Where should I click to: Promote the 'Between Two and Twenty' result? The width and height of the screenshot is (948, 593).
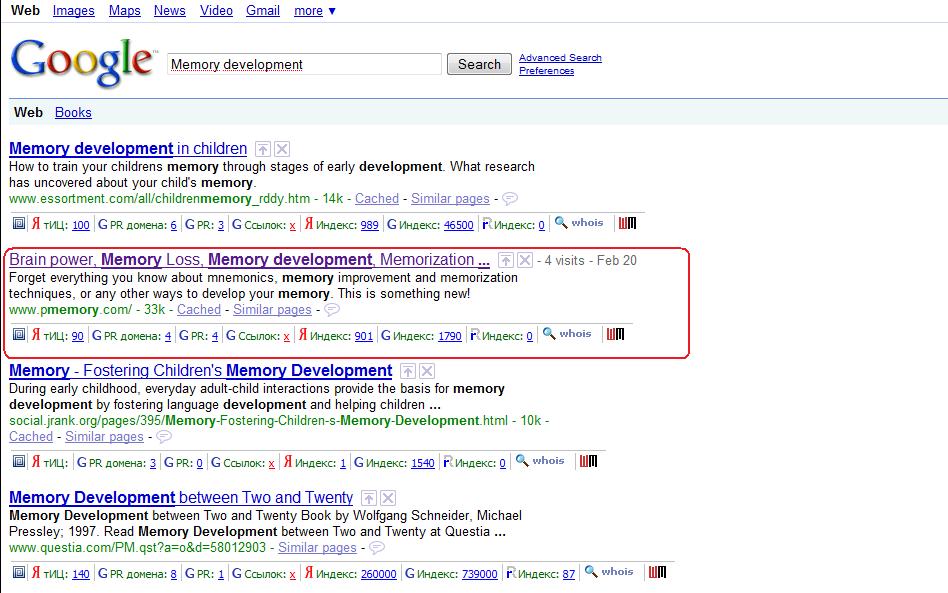tap(369, 498)
